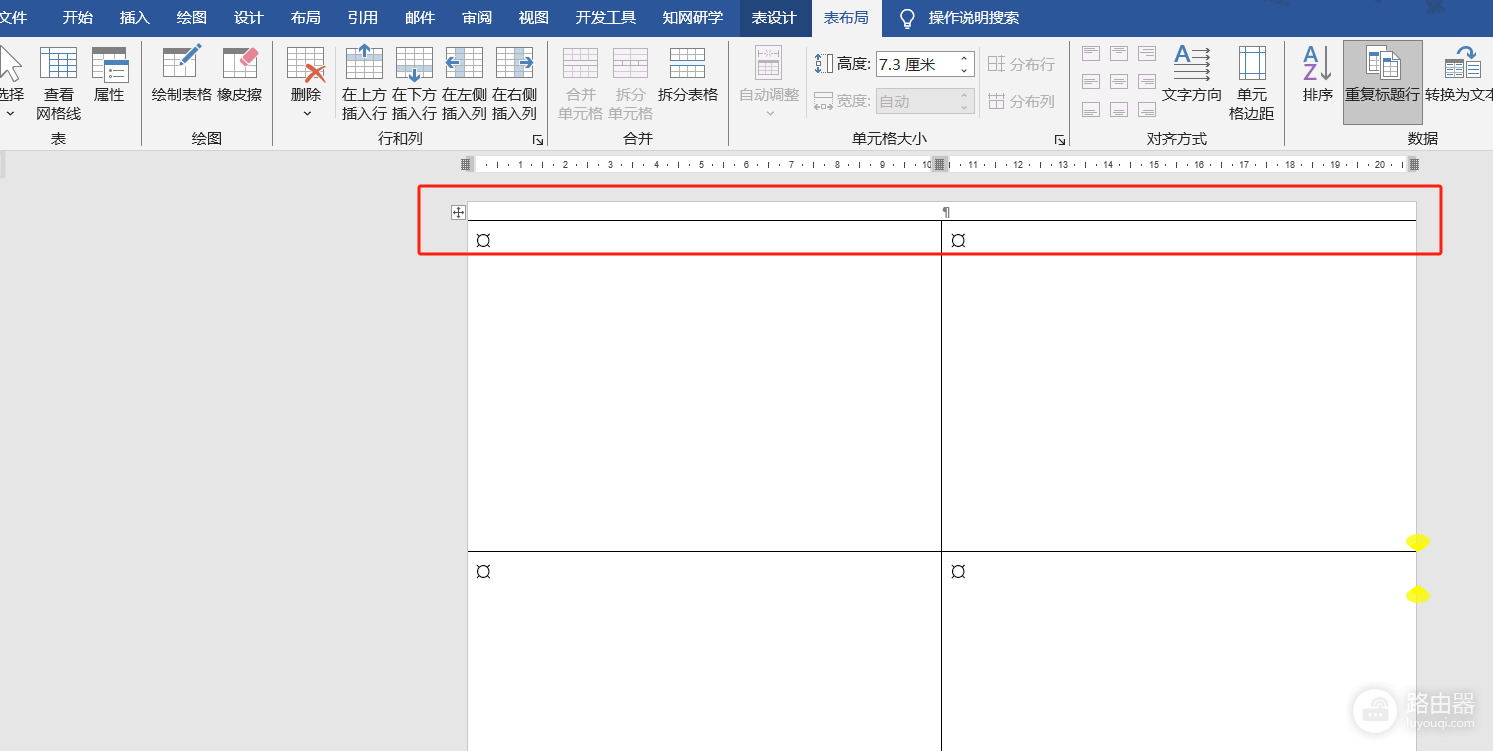The height and width of the screenshot is (751, 1493).
Task: Click the middle column marker on ruler
Action: pyautogui.click(x=940, y=164)
